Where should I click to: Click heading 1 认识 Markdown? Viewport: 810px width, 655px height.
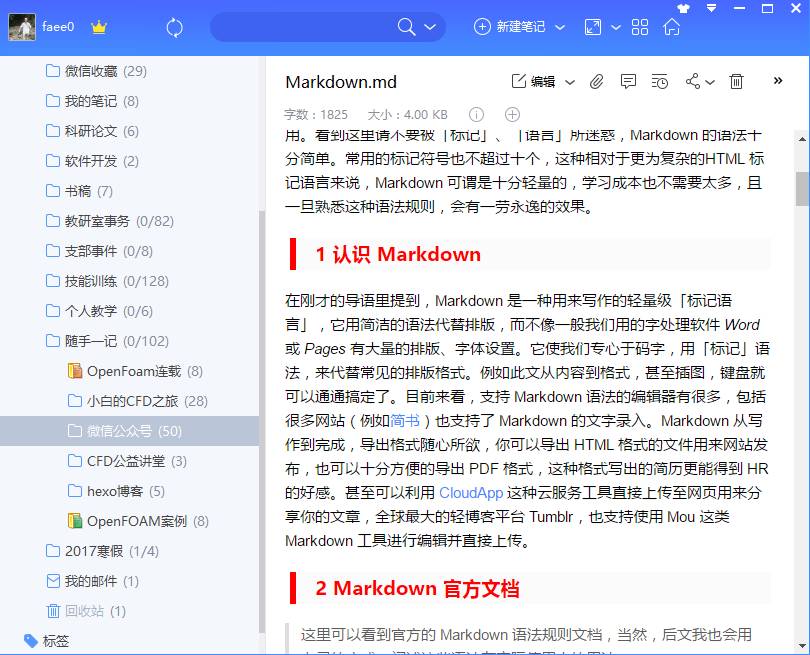pyautogui.click(x=398, y=254)
